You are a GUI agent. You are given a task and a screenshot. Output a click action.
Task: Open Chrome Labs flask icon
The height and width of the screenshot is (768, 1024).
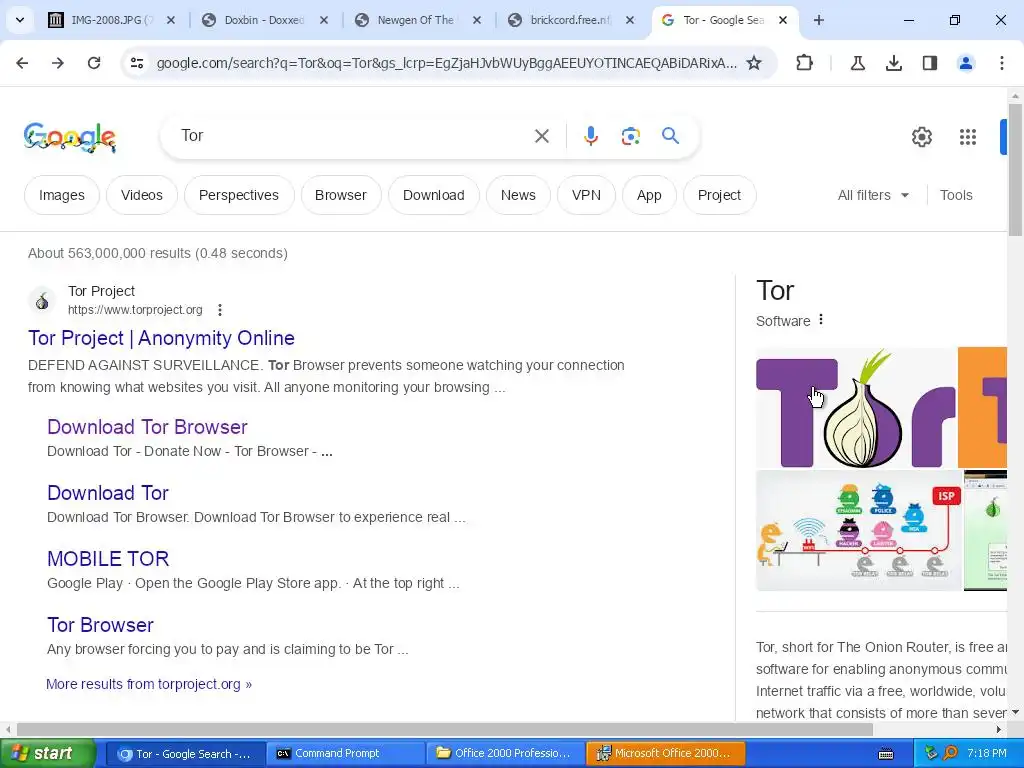point(857,63)
